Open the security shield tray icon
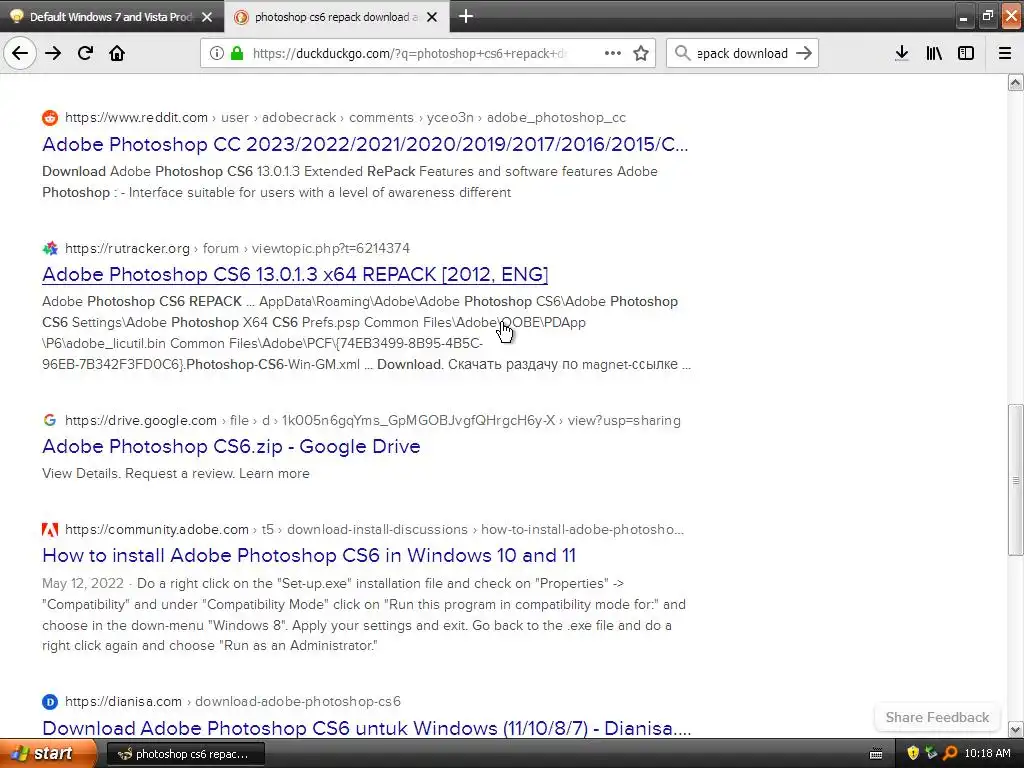Image resolution: width=1024 pixels, height=768 pixels. 913,754
